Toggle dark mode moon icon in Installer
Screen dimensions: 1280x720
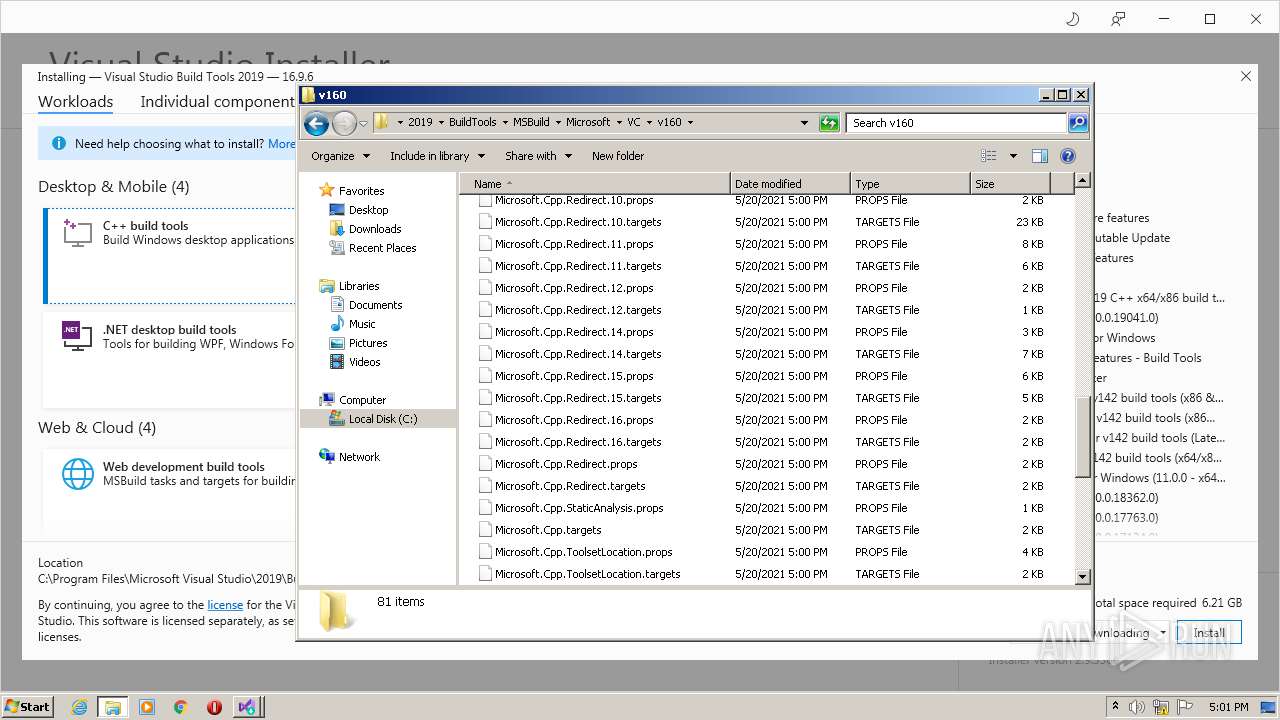click(1072, 19)
